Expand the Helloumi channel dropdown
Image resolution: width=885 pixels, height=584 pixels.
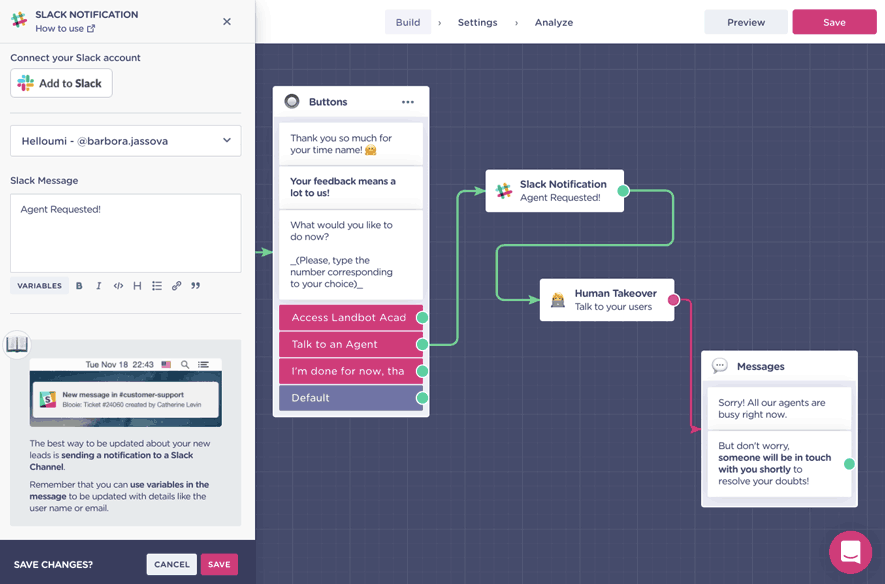(125, 140)
